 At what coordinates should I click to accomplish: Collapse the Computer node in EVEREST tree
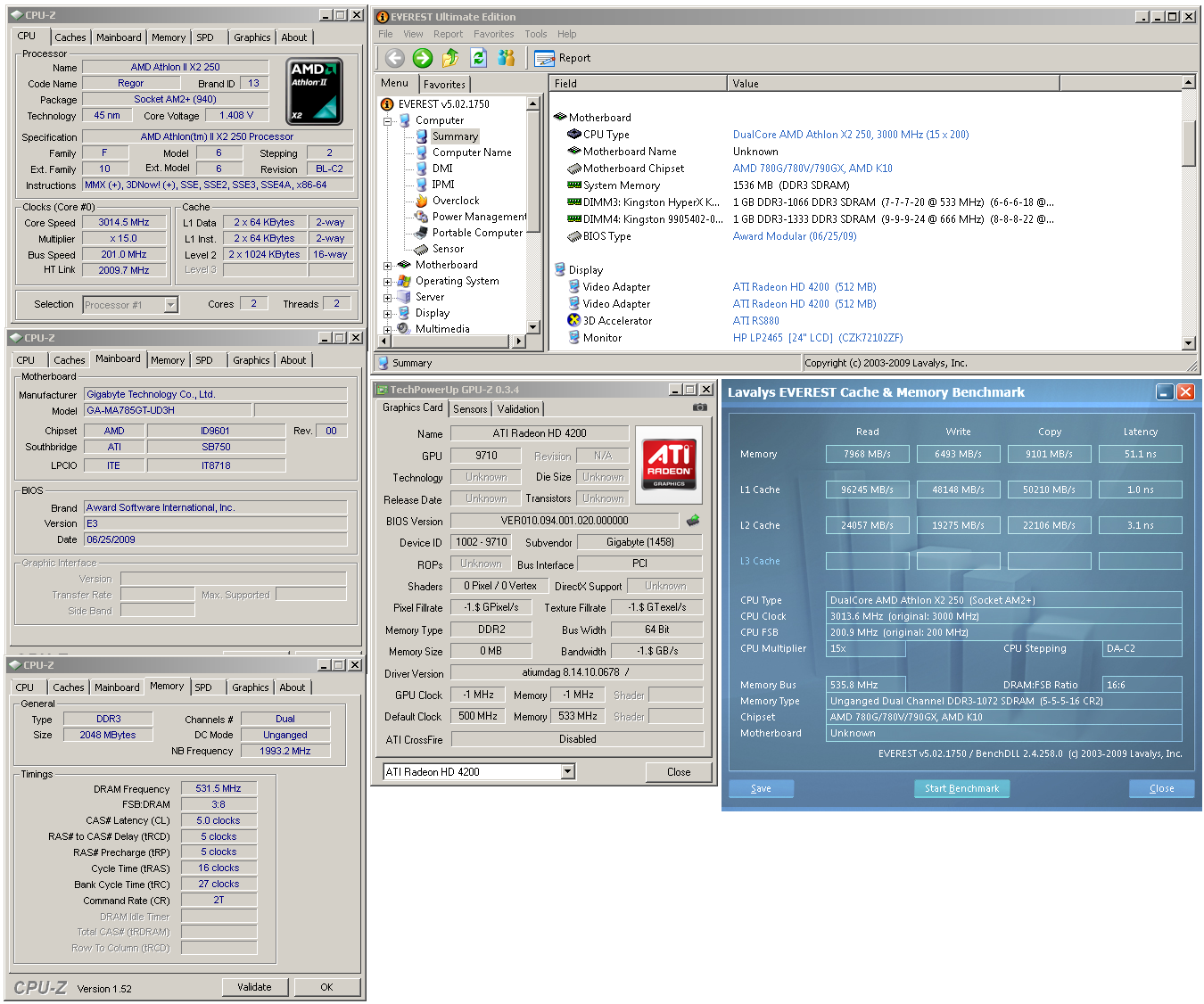[x=387, y=120]
